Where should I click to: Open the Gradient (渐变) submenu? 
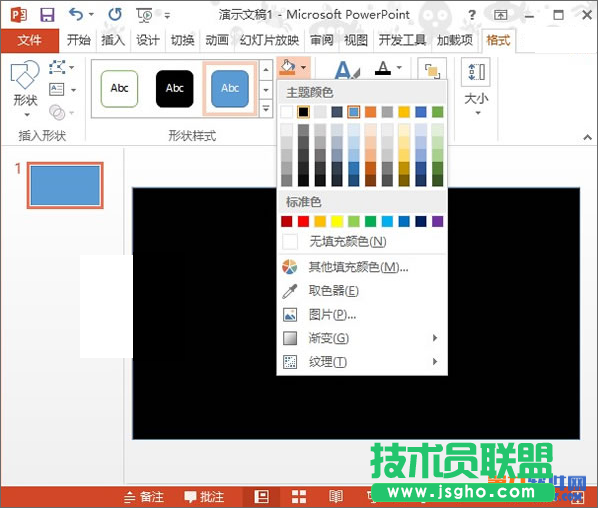[x=362, y=338]
